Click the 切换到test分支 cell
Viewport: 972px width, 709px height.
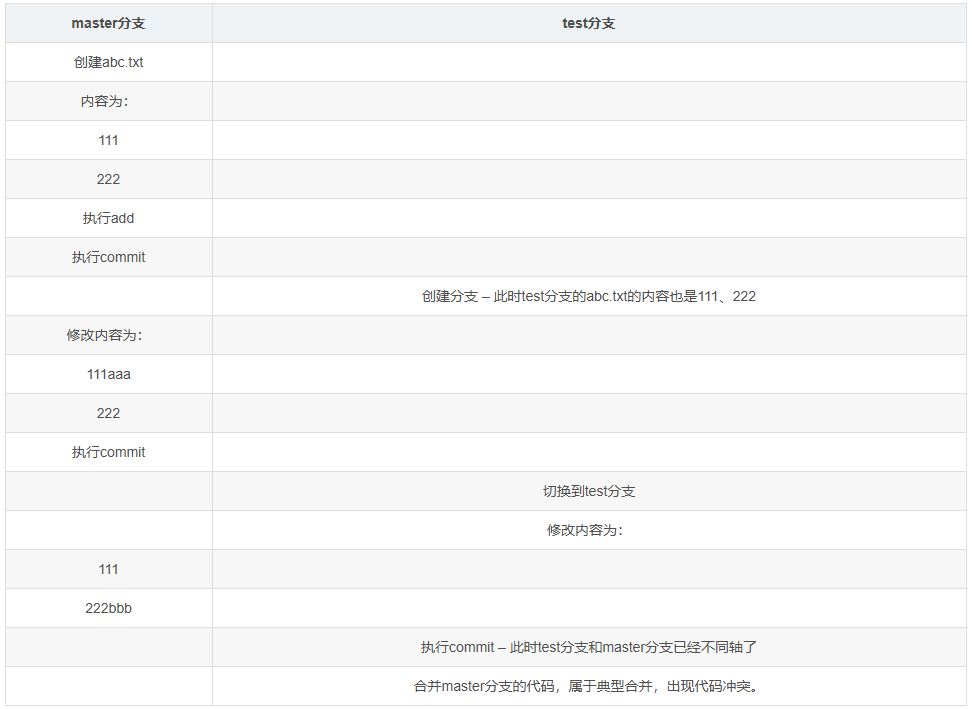588,491
